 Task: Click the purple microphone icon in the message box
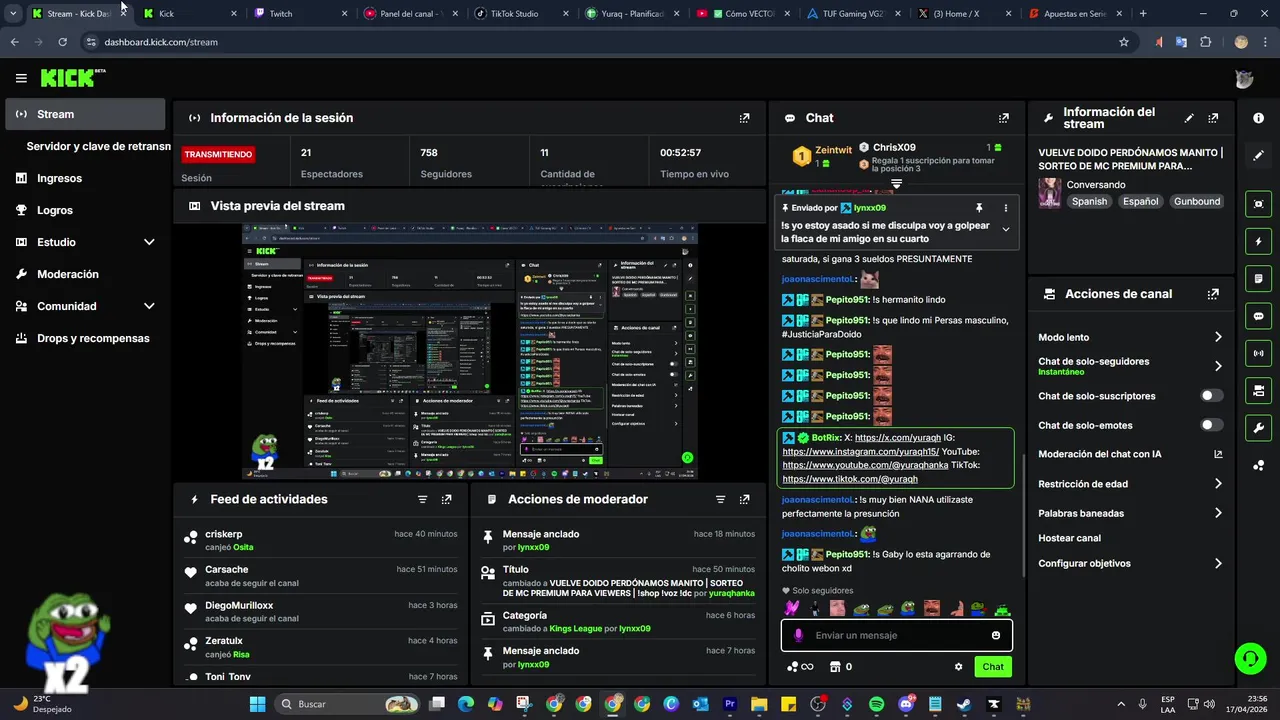click(x=798, y=635)
